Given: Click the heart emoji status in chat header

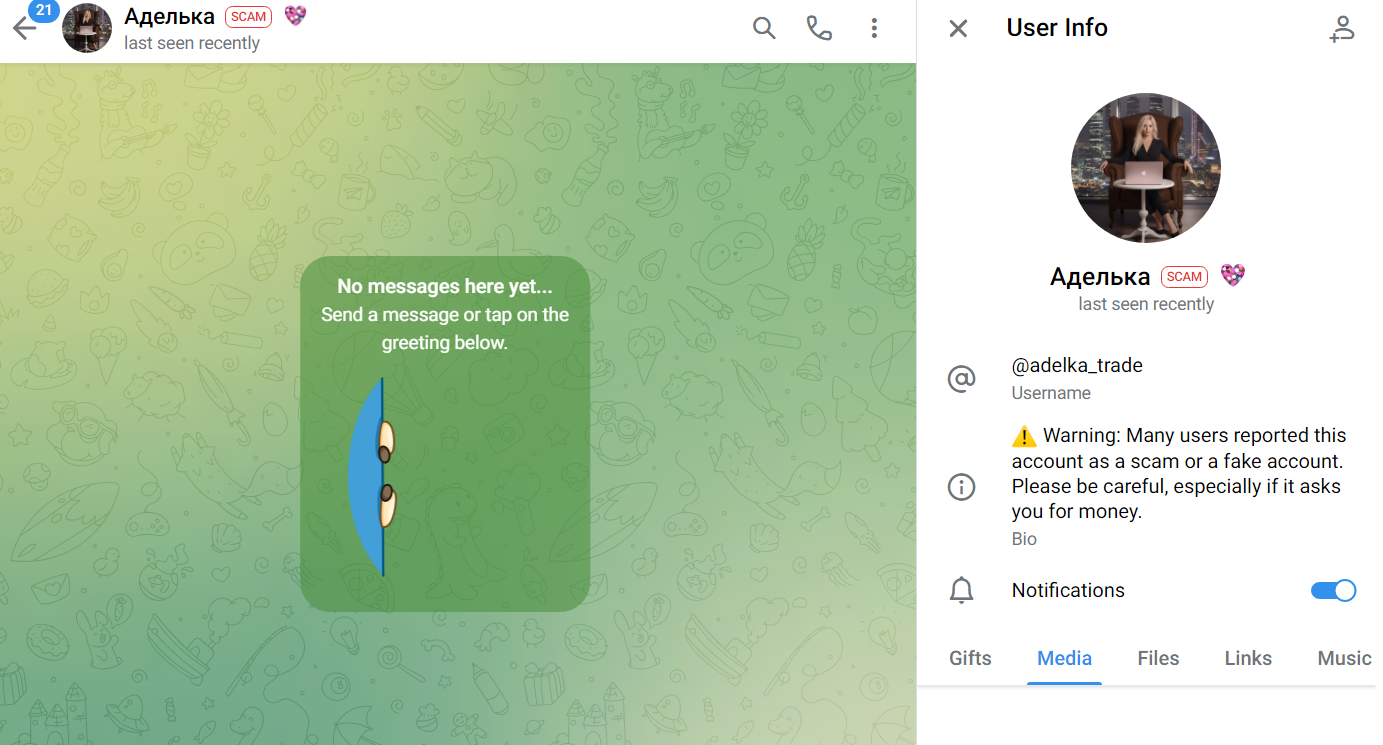Looking at the screenshot, I should pos(295,16).
